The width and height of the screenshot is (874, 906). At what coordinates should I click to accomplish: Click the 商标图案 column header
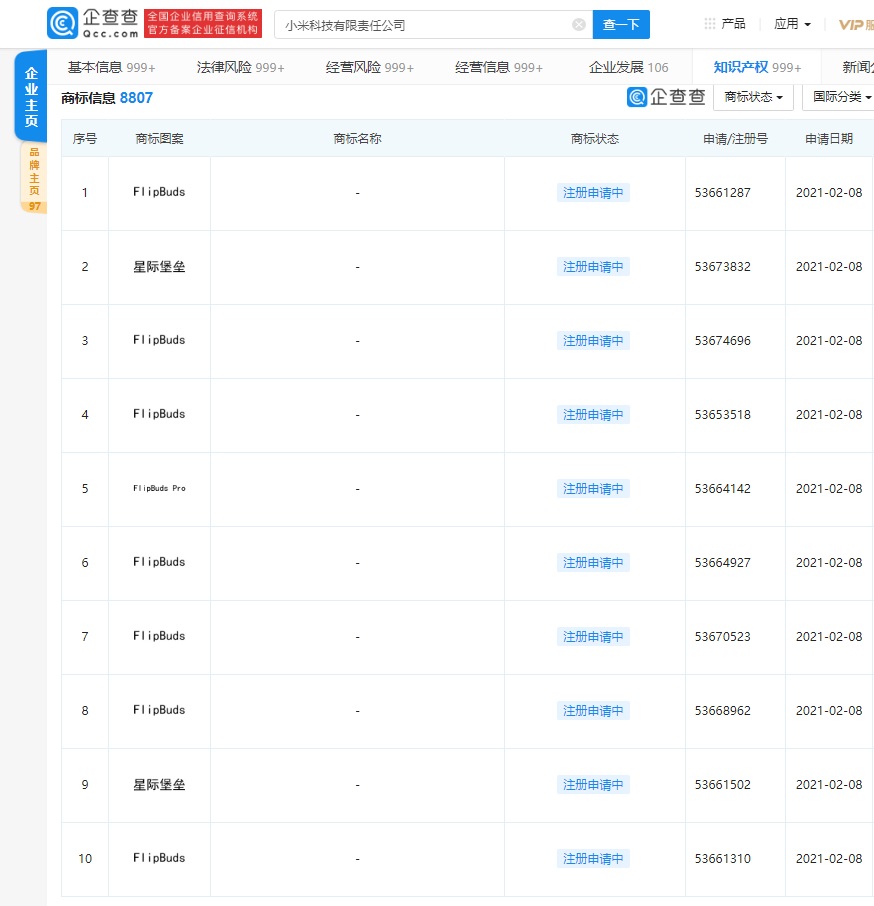coord(159,139)
